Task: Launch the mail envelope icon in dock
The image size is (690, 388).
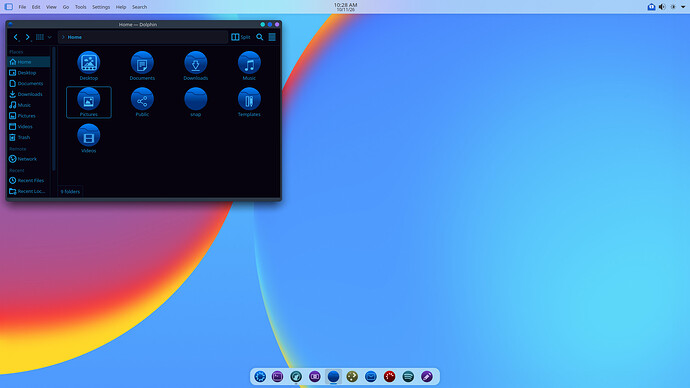Action: [x=371, y=377]
